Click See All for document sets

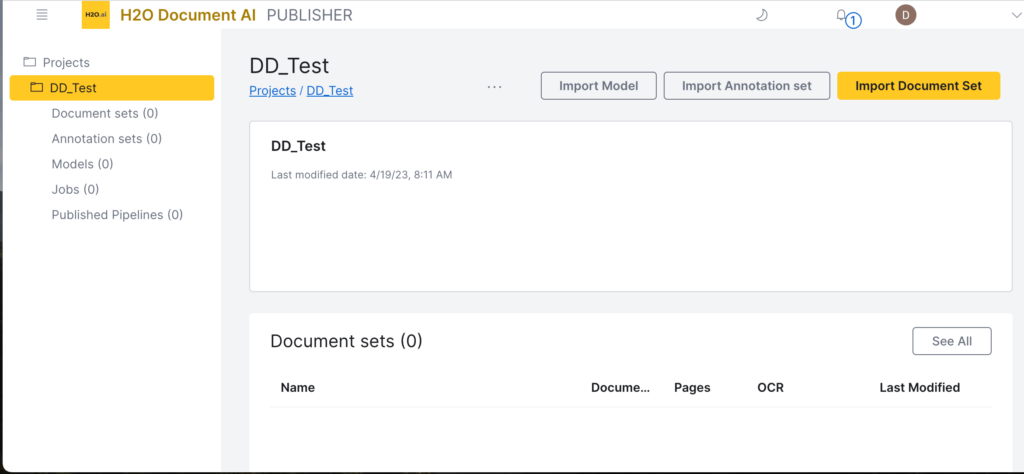(x=952, y=341)
